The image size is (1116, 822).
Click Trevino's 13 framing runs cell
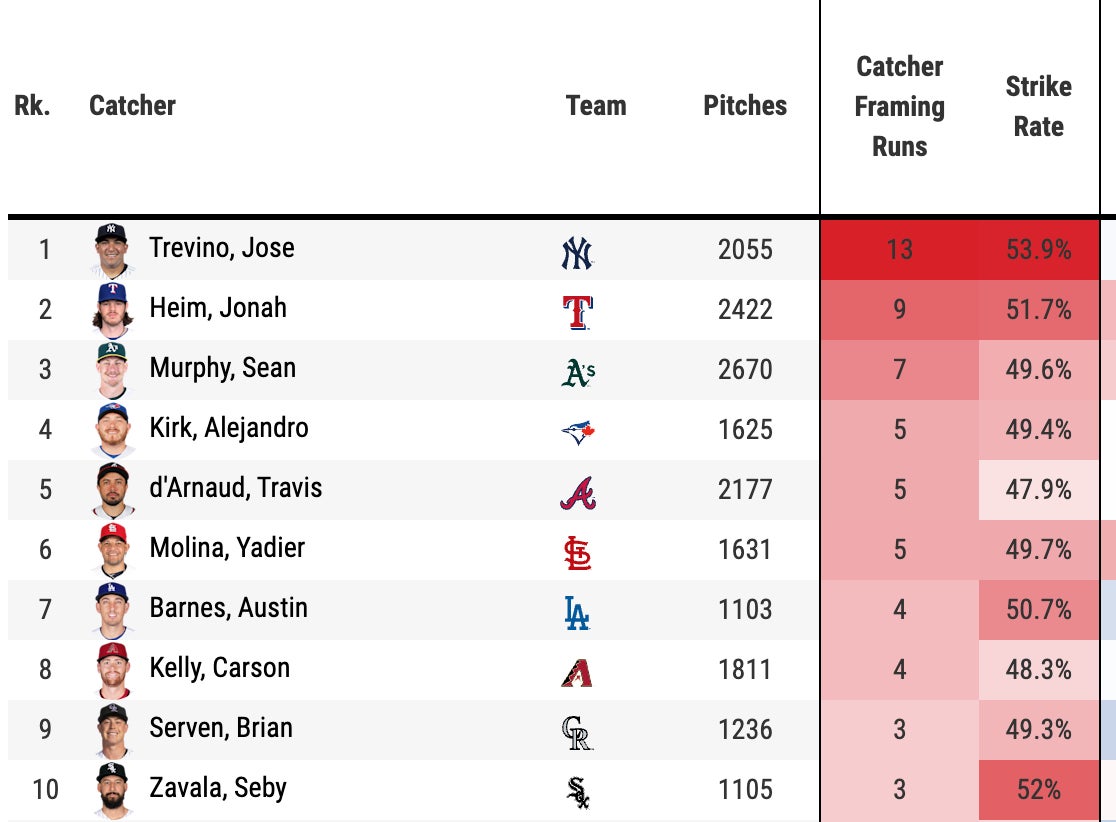pos(899,250)
